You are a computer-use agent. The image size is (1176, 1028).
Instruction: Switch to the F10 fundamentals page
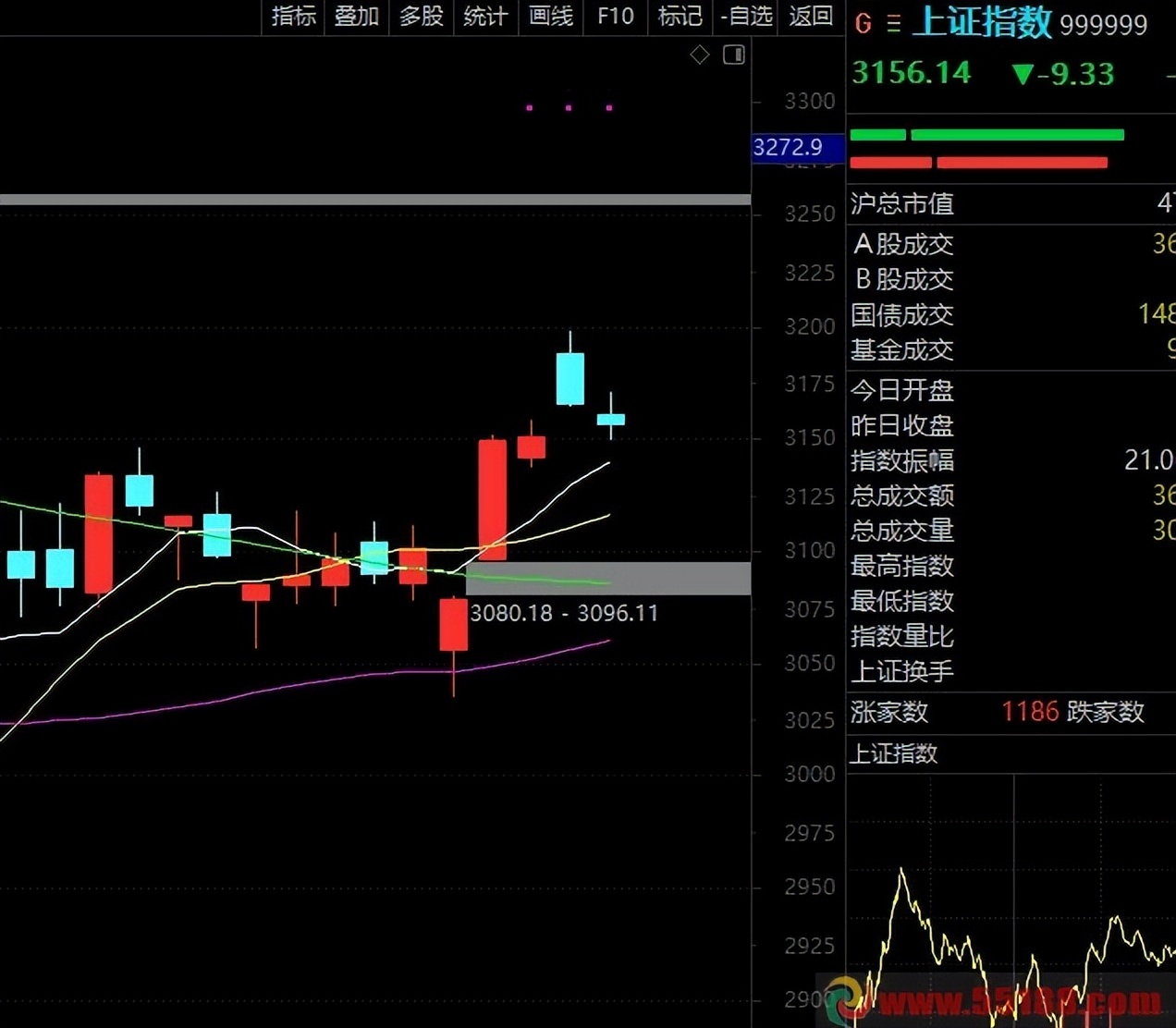click(615, 17)
